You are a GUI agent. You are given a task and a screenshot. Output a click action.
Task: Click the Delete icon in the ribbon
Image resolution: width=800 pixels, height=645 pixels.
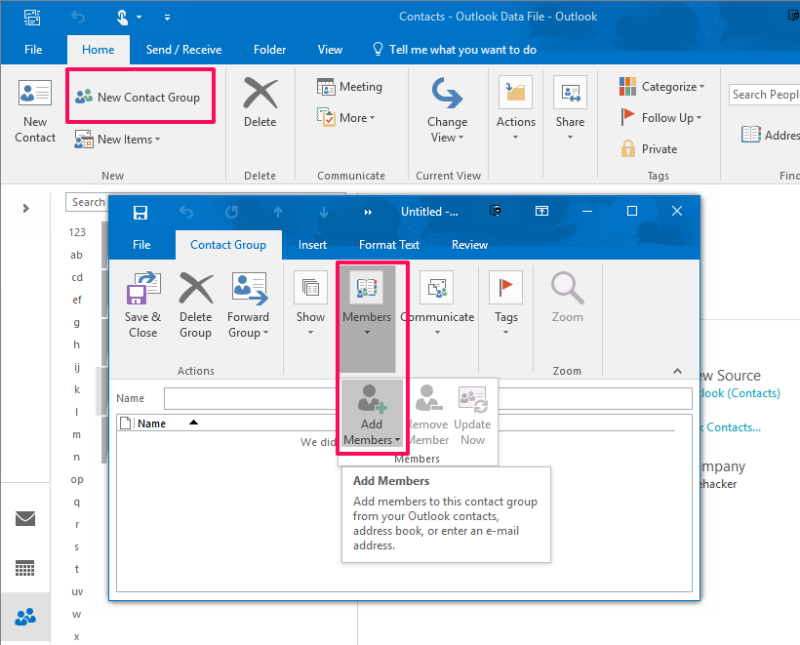point(260,105)
